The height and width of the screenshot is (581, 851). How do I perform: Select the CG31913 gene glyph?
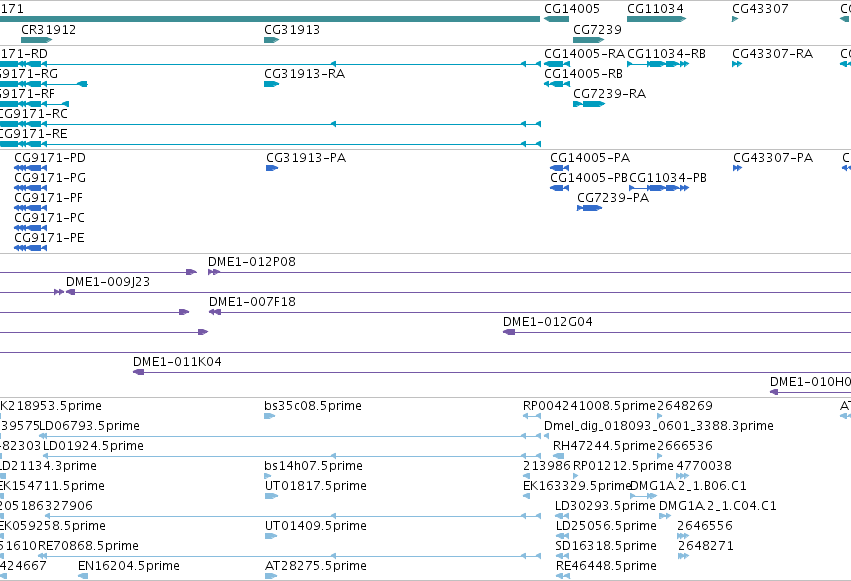271,40
